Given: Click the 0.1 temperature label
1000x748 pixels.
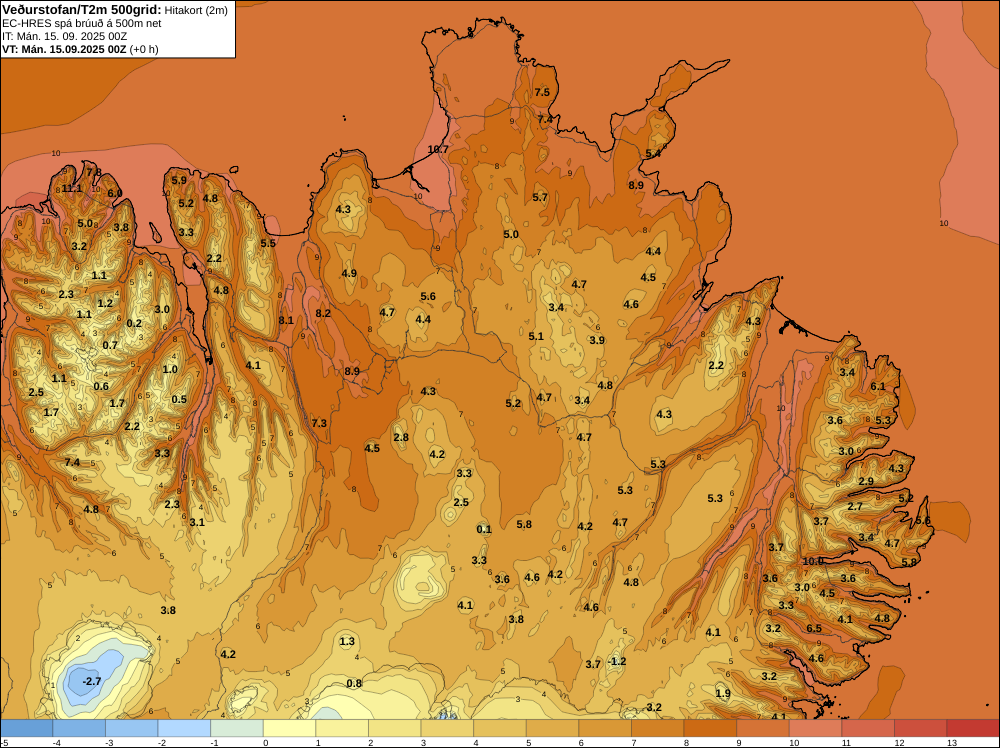Looking at the screenshot, I should click(484, 529).
